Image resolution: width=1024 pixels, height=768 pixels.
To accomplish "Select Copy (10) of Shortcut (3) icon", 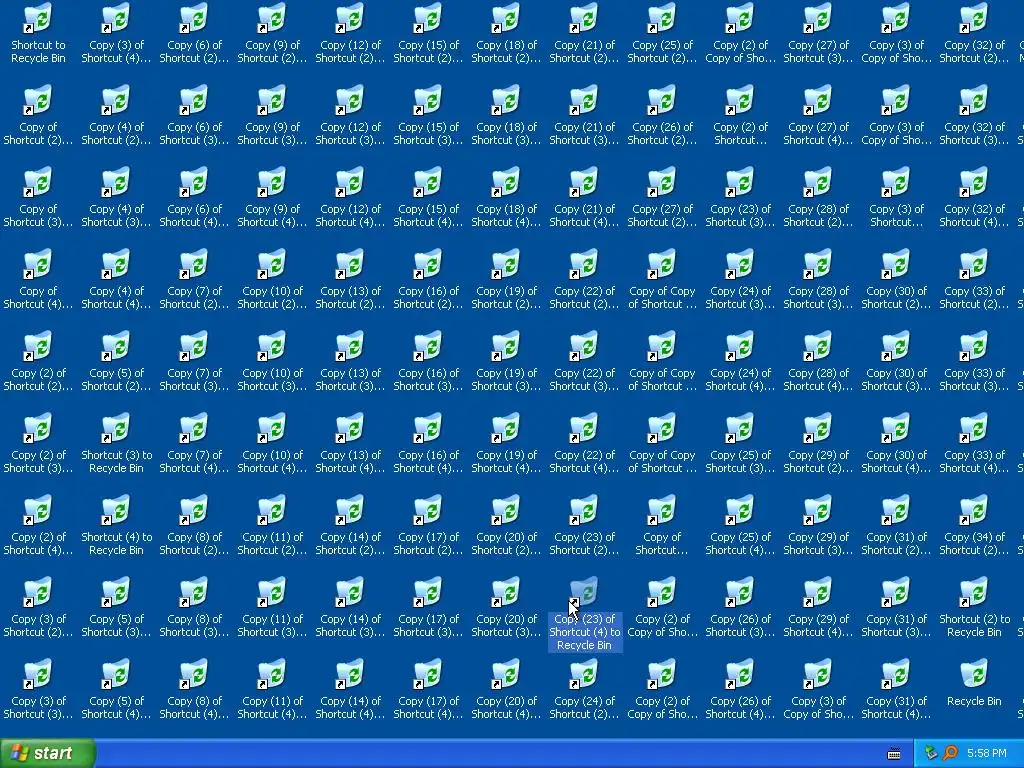I will point(272,361).
